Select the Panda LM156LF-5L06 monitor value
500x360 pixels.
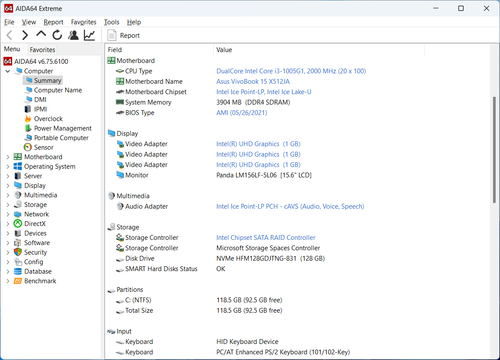point(264,175)
